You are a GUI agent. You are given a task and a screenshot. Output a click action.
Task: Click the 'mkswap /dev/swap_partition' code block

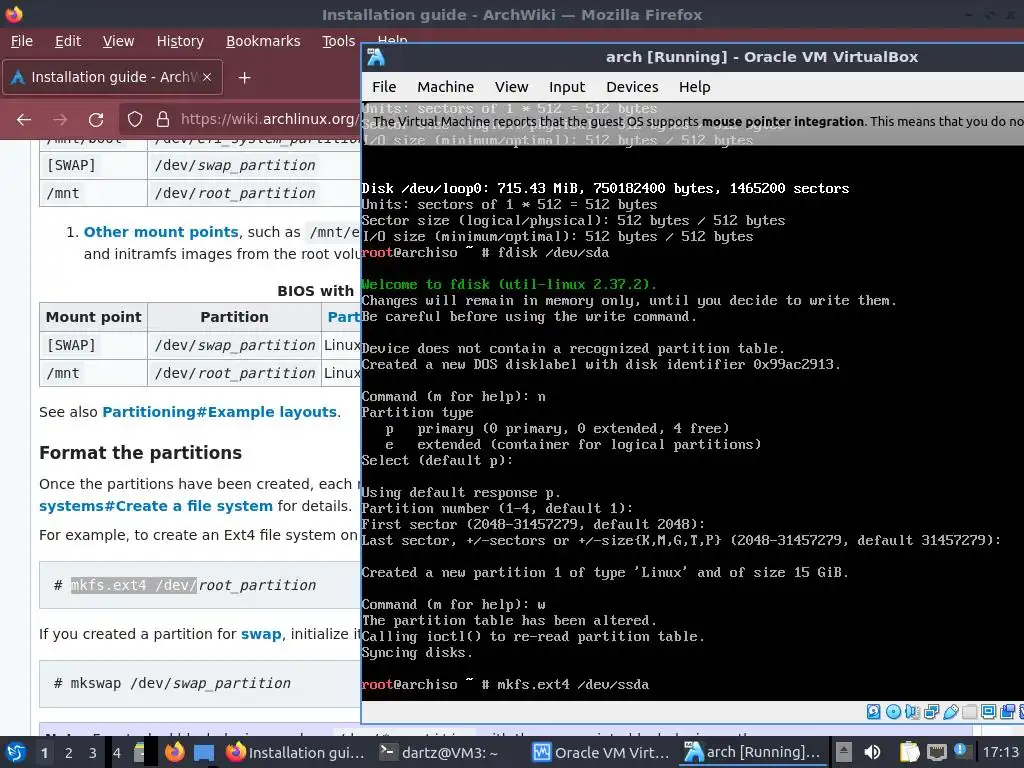coord(200,684)
